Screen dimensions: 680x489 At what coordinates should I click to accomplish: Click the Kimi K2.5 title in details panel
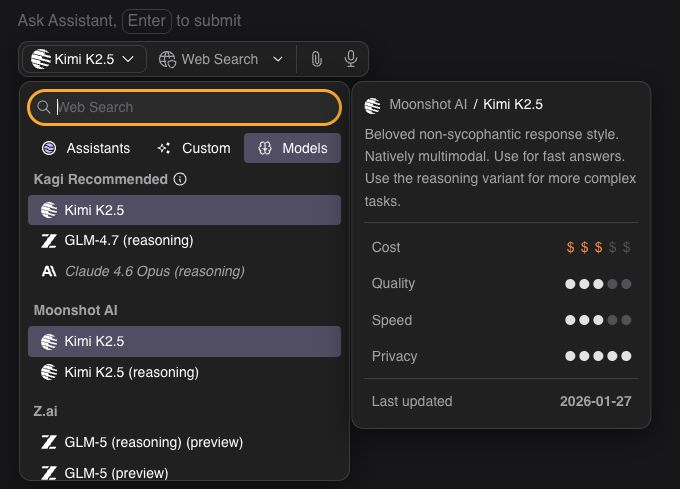[x=513, y=104]
